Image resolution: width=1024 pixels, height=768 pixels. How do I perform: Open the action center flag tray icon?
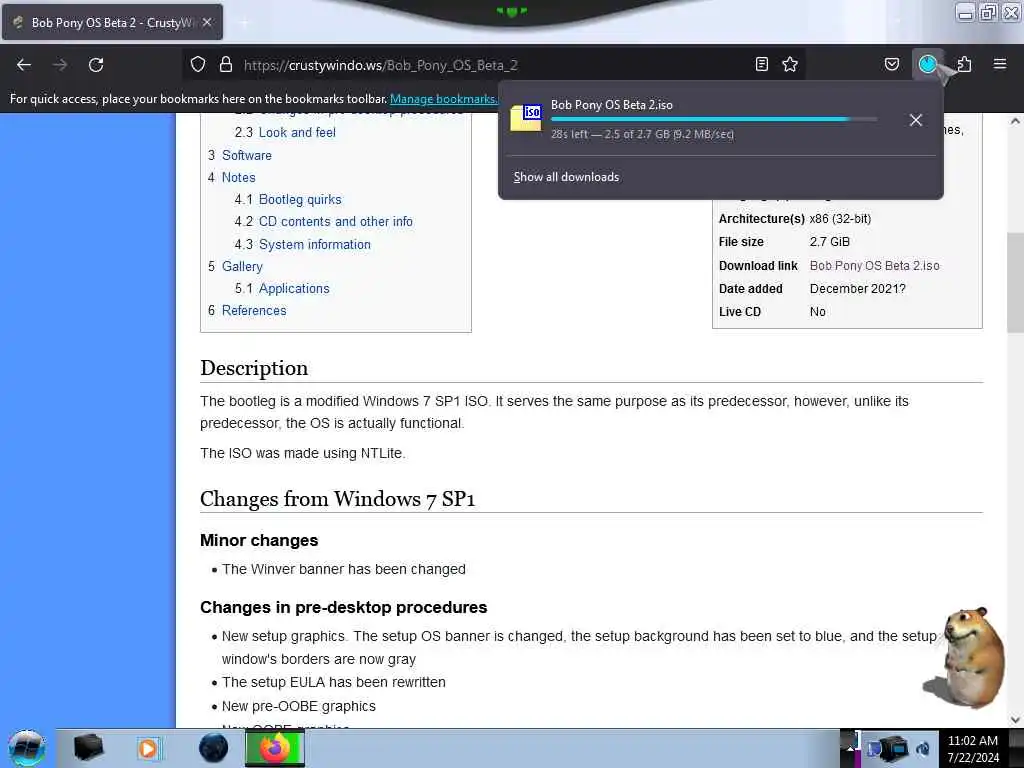[873, 748]
